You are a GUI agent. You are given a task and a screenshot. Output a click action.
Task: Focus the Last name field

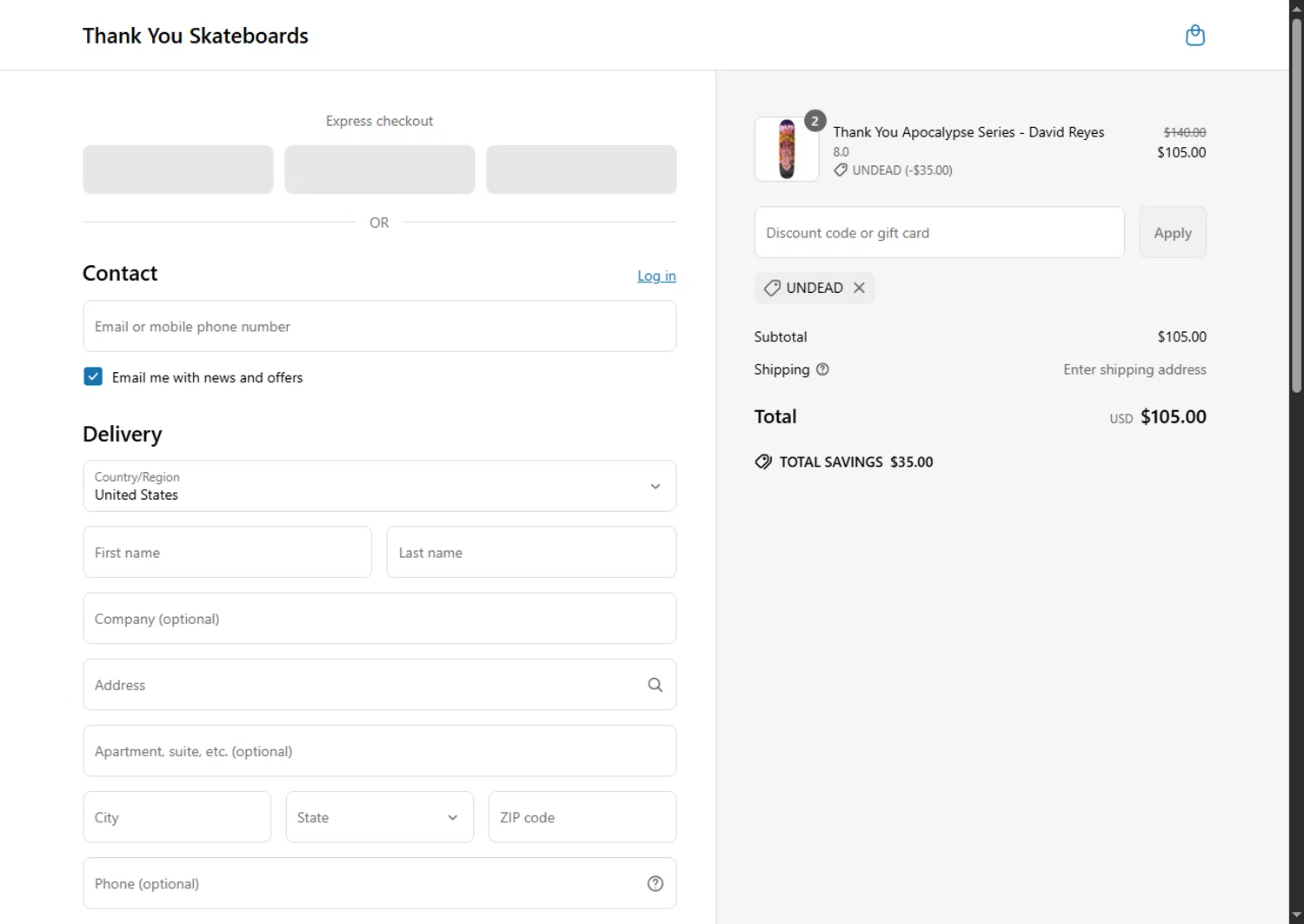tap(531, 552)
